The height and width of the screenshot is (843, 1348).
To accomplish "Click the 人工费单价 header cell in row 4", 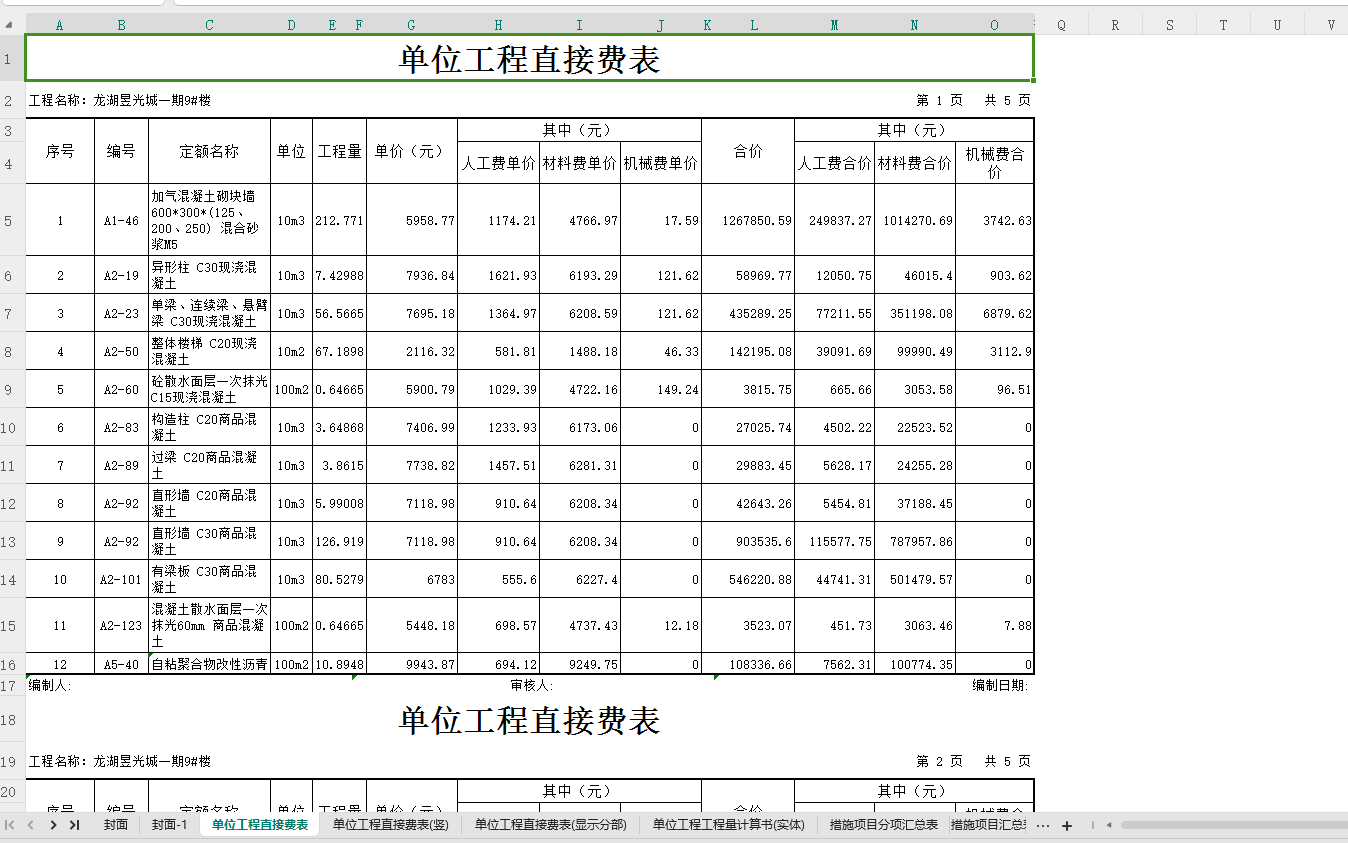I will click(498, 163).
